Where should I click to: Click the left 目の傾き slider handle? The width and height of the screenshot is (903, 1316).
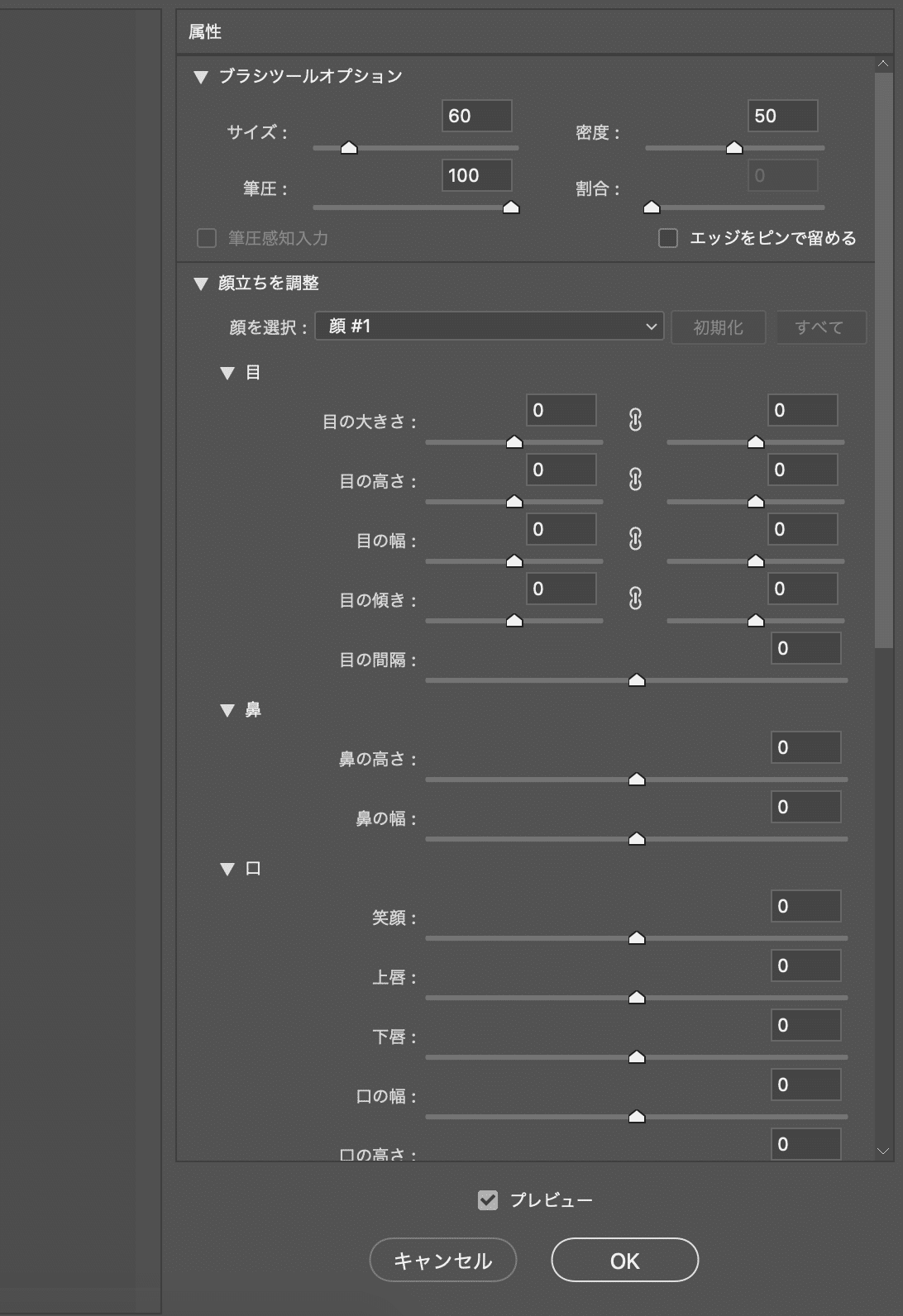[x=514, y=620]
